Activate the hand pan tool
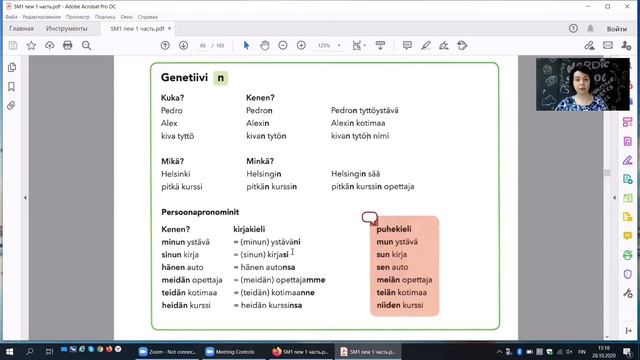640x360 pixels. (264, 45)
